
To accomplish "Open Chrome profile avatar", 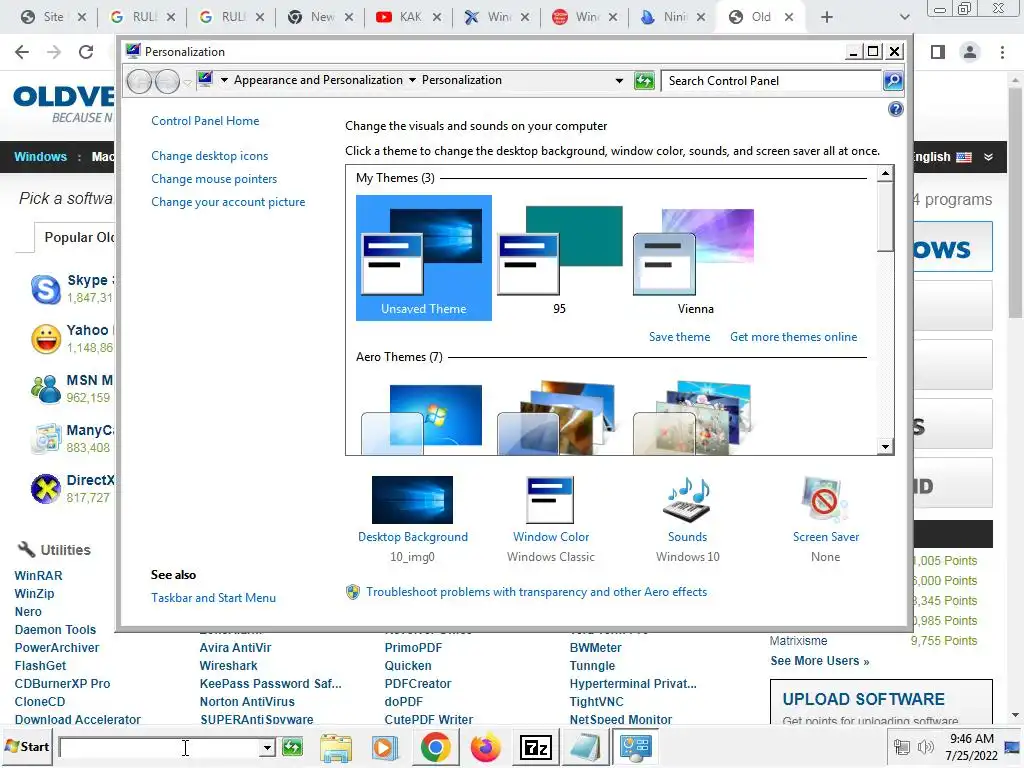I will [x=970, y=52].
